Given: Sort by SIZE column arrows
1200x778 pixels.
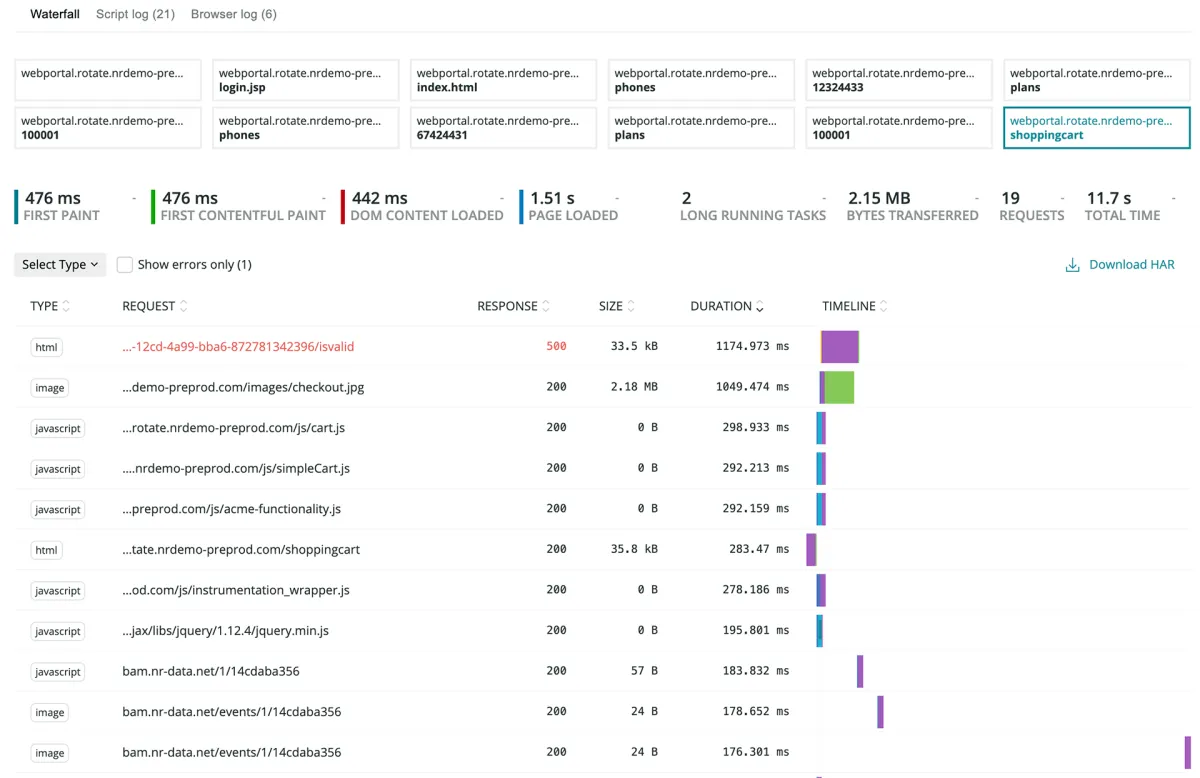Looking at the screenshot, I should pyautogui.click(x=631, y=306).
